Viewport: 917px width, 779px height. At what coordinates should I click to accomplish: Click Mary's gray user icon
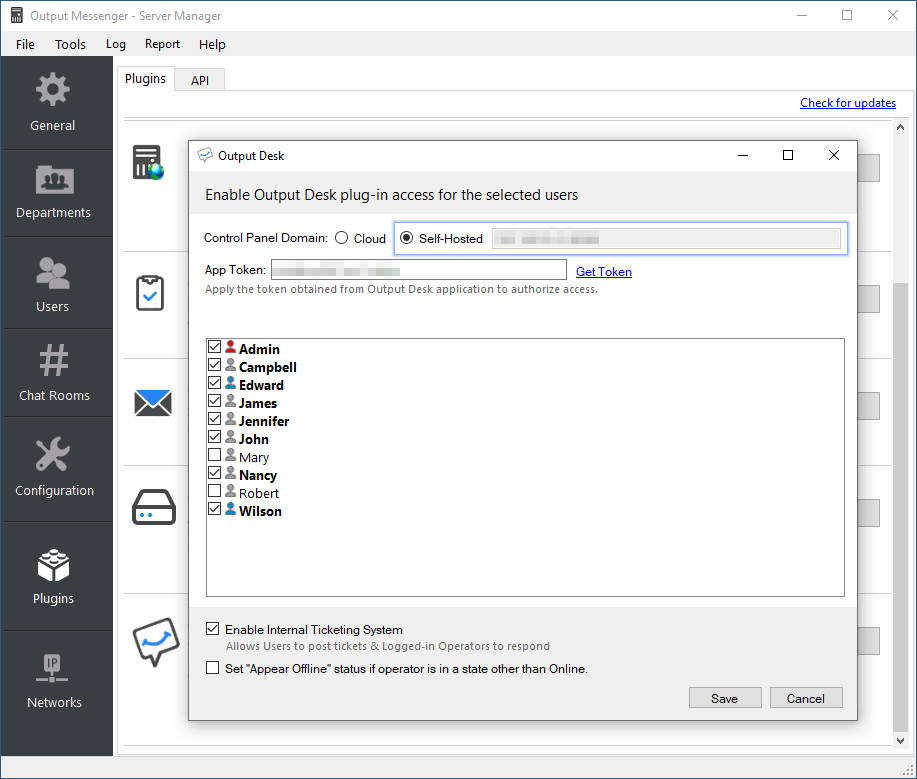[x=230, y=455]
